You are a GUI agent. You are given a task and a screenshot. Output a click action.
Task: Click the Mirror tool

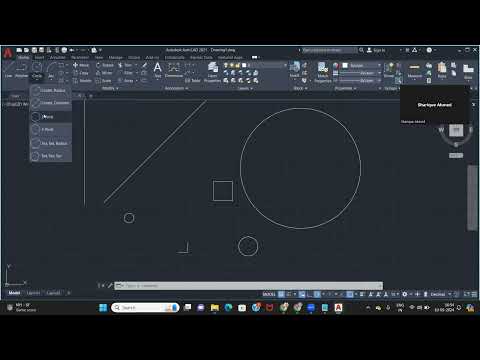[x=104, y=73]
